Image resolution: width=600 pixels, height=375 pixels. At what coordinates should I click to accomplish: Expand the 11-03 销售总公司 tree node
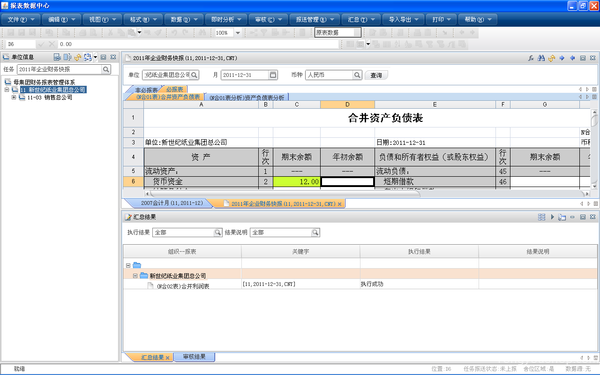point(14,97)
